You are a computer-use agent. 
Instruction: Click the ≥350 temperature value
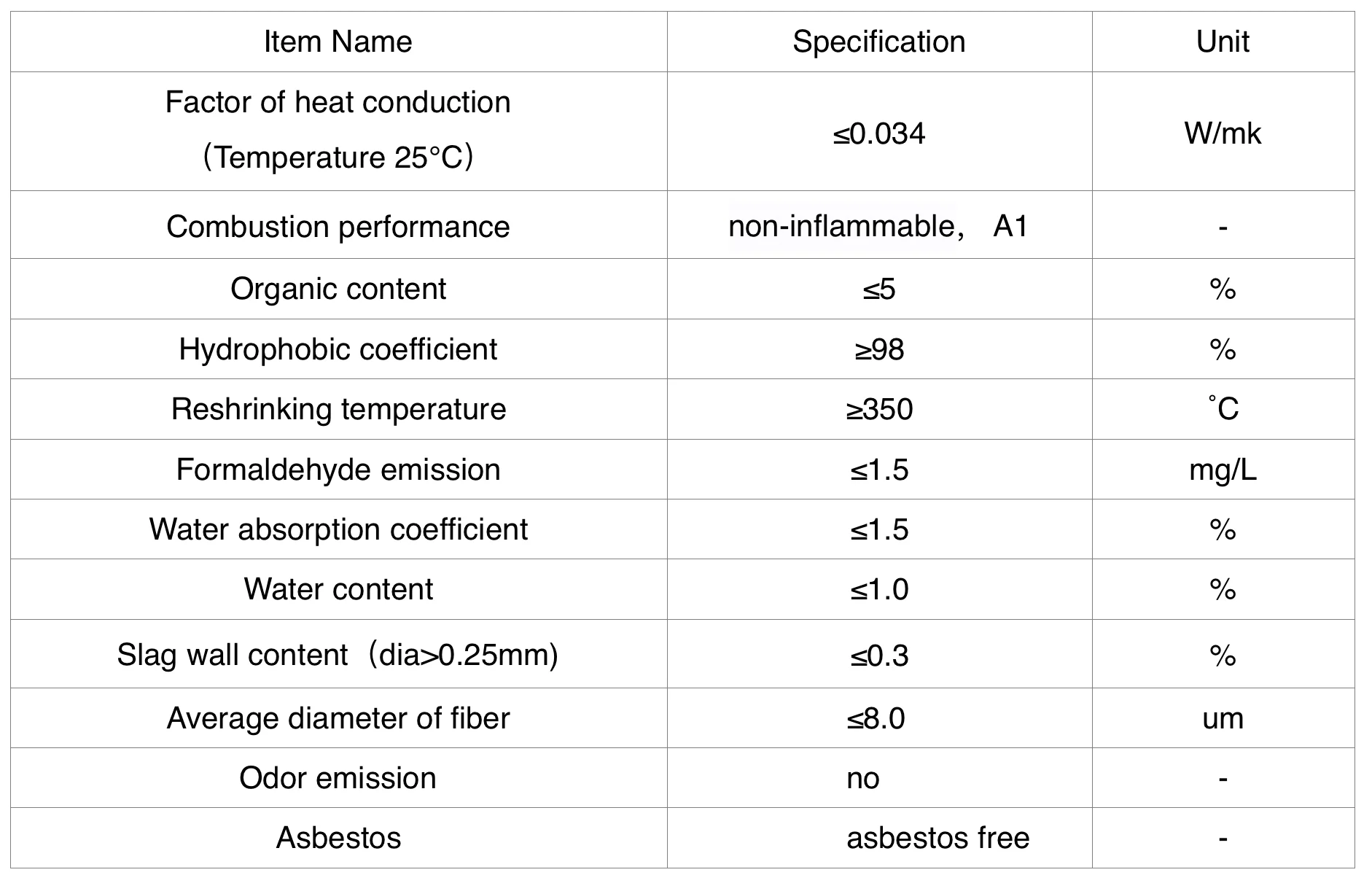[x=879, y=410]
